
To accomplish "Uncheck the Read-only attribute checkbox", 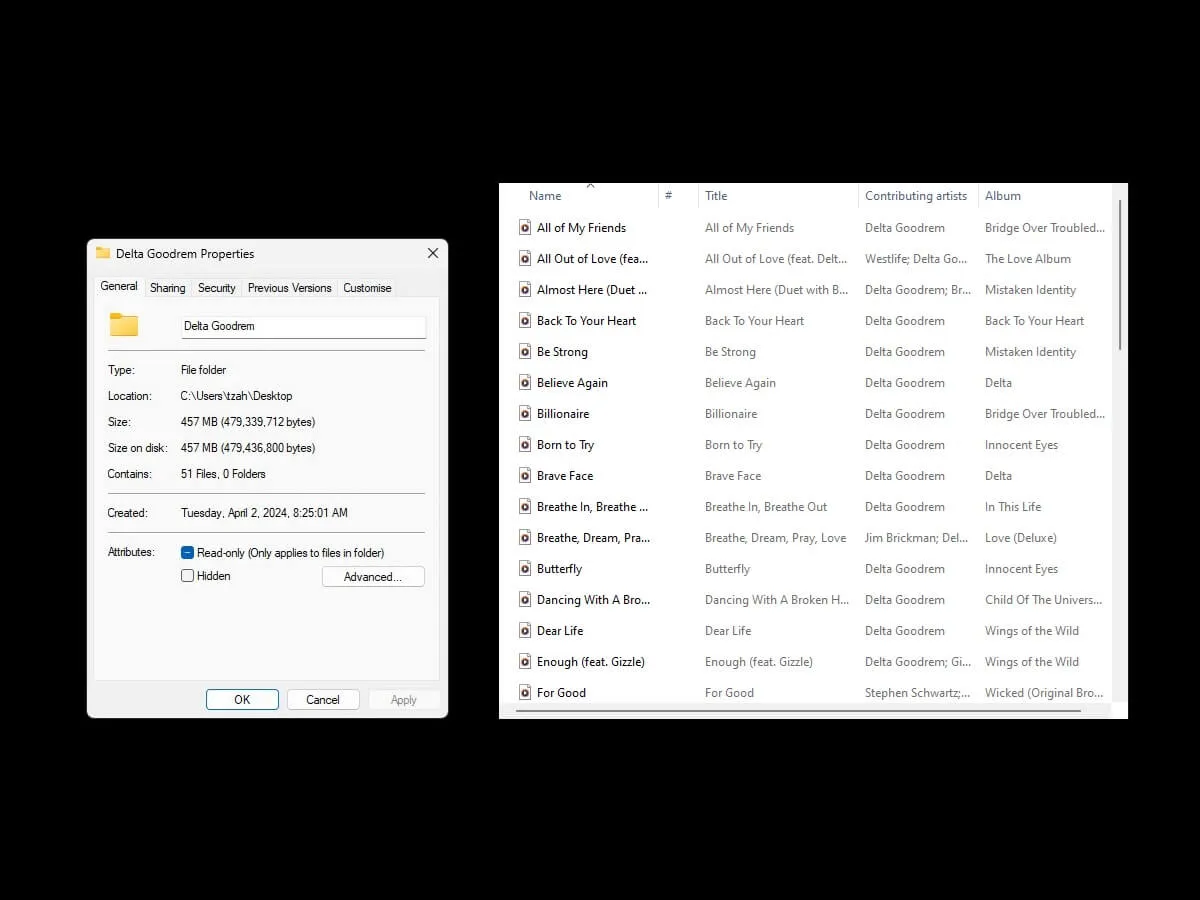I will click(187, 551).
